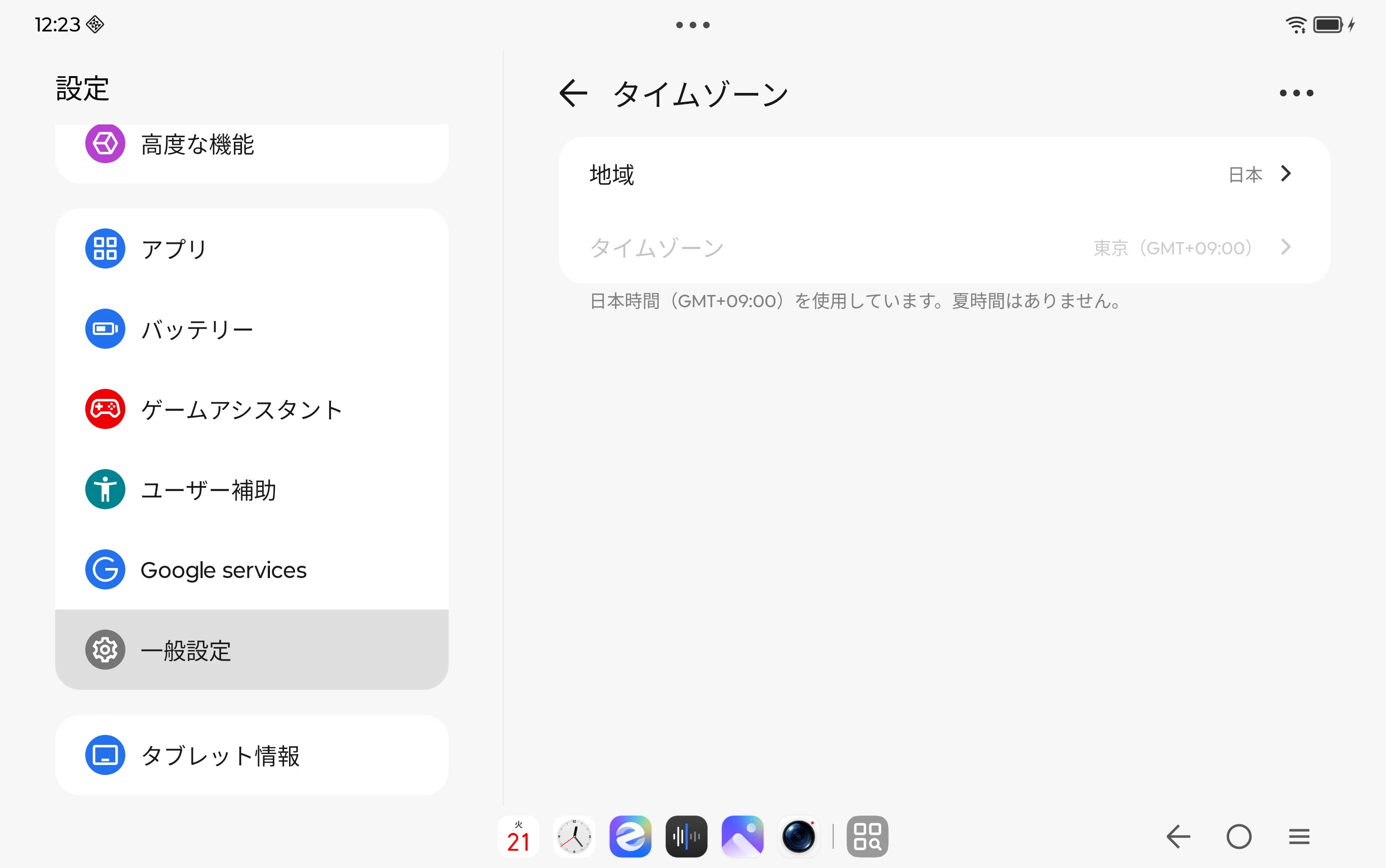Open the app drawer search icon
Viewport: 1386px width, 868px height.
867,837
